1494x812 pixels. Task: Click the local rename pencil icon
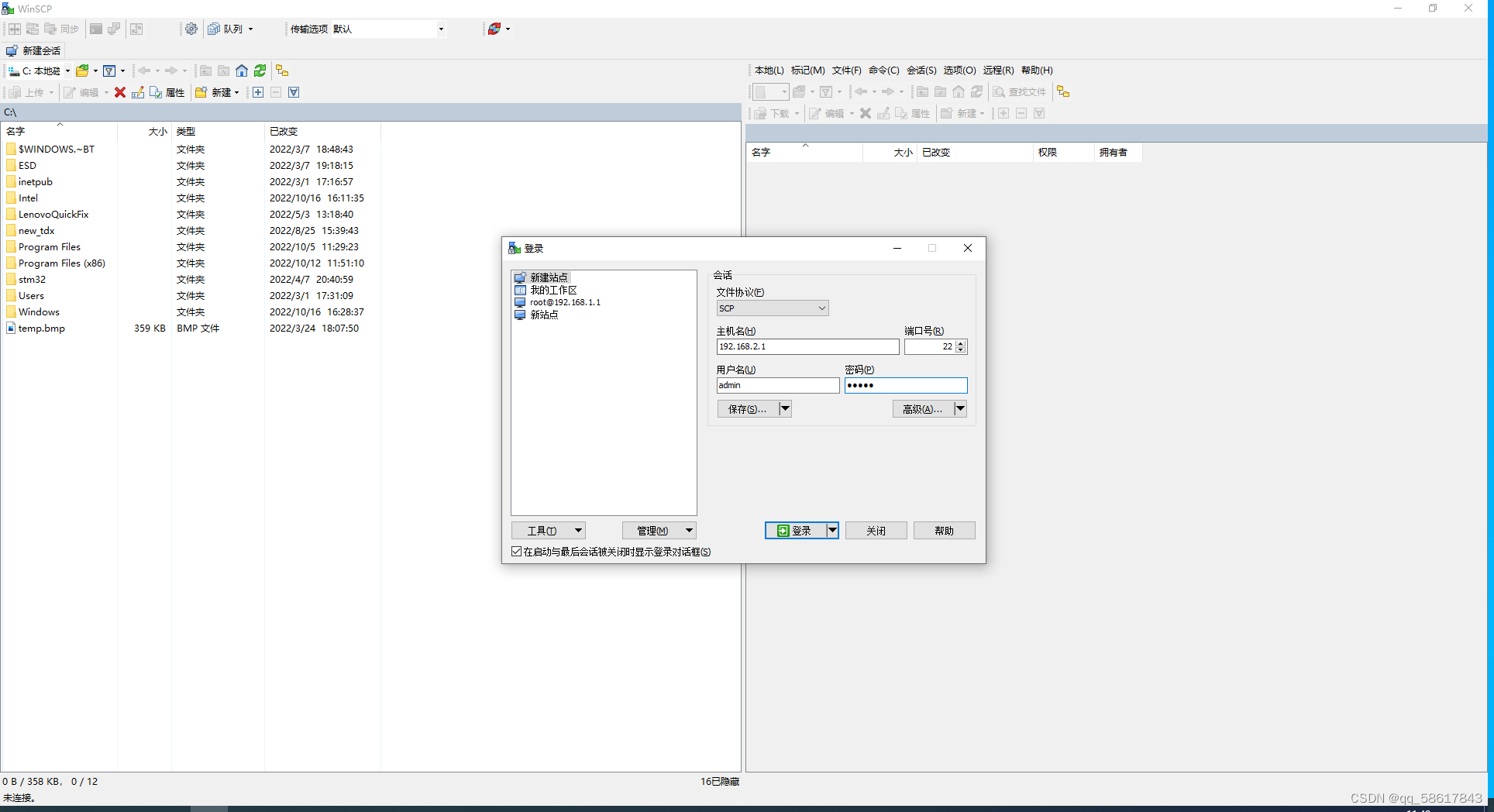coord(138,92)
